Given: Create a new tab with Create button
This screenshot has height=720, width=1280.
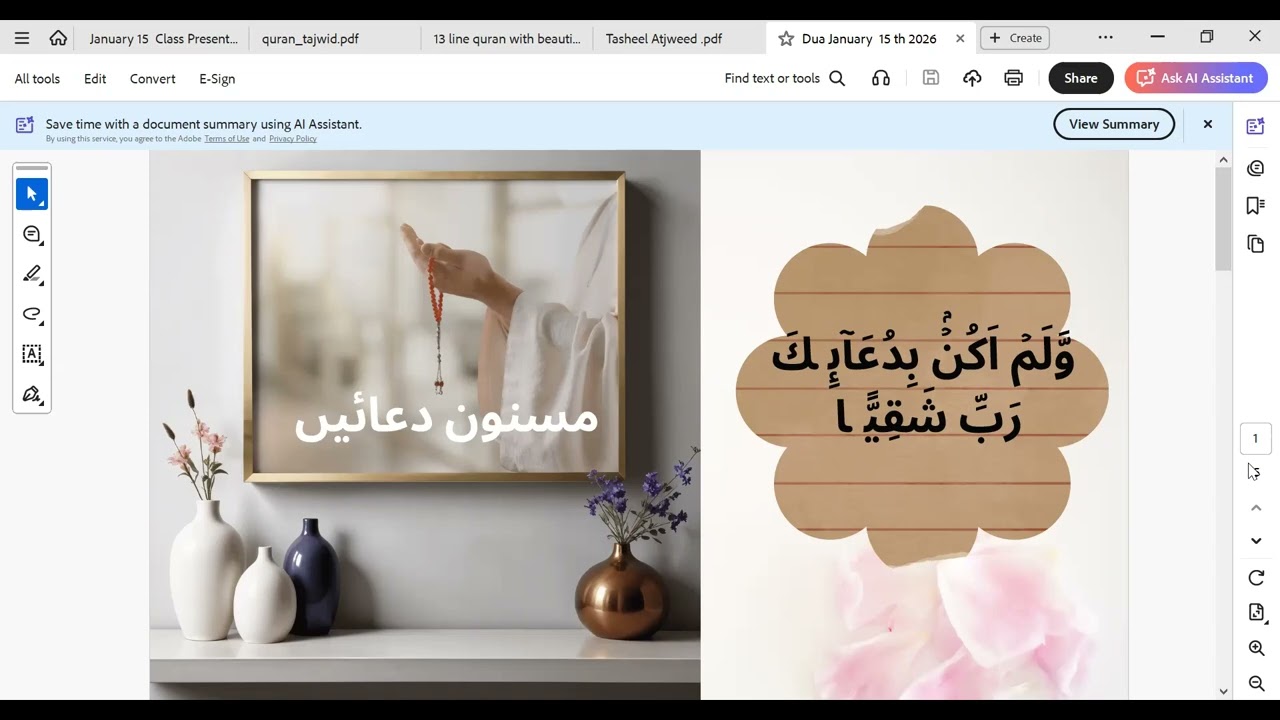Looking at the screenshot, I should pyautogui.click(x=1015, y=38).
